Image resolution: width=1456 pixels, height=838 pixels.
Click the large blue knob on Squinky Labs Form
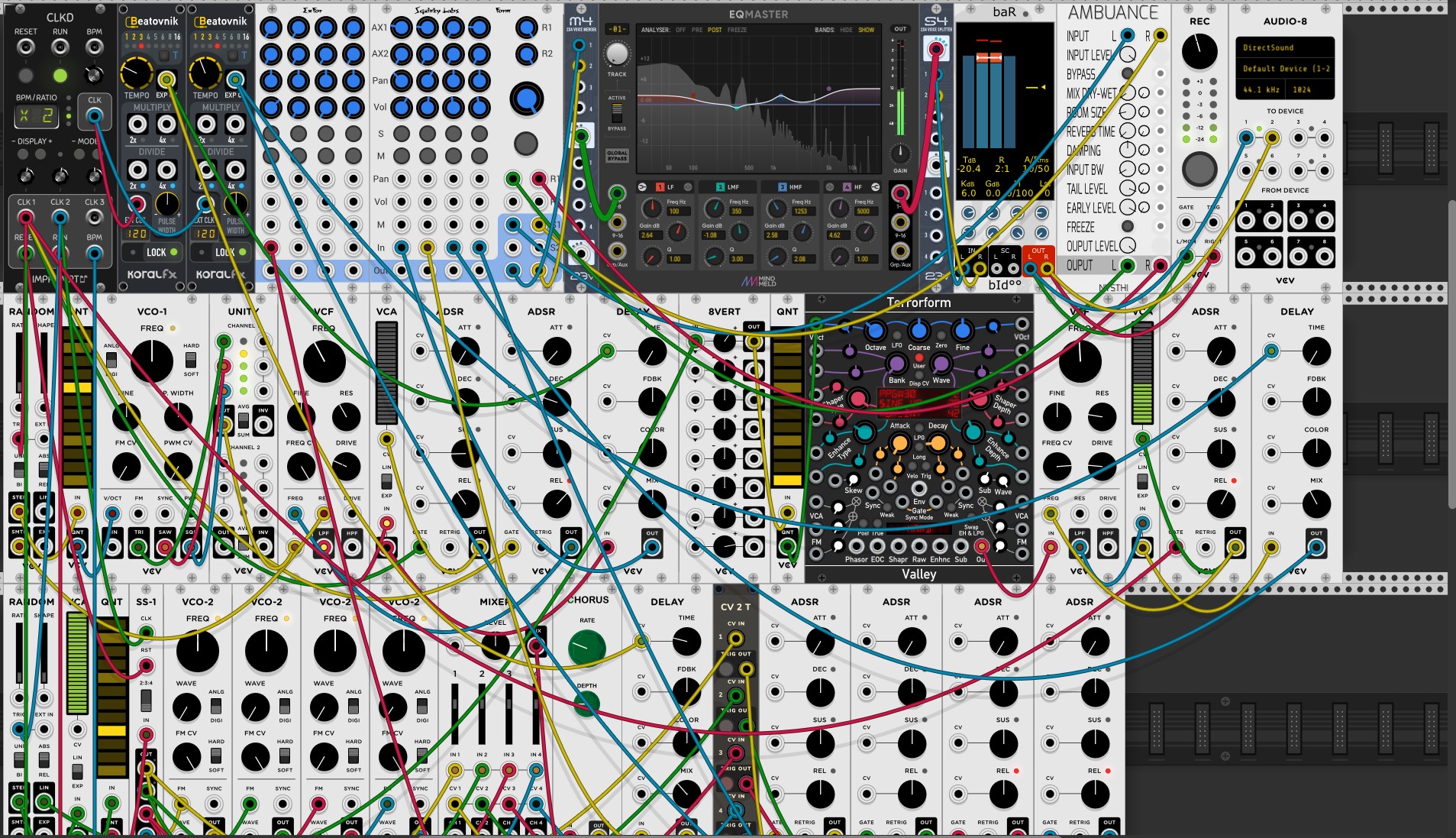(x=526, y=99)
